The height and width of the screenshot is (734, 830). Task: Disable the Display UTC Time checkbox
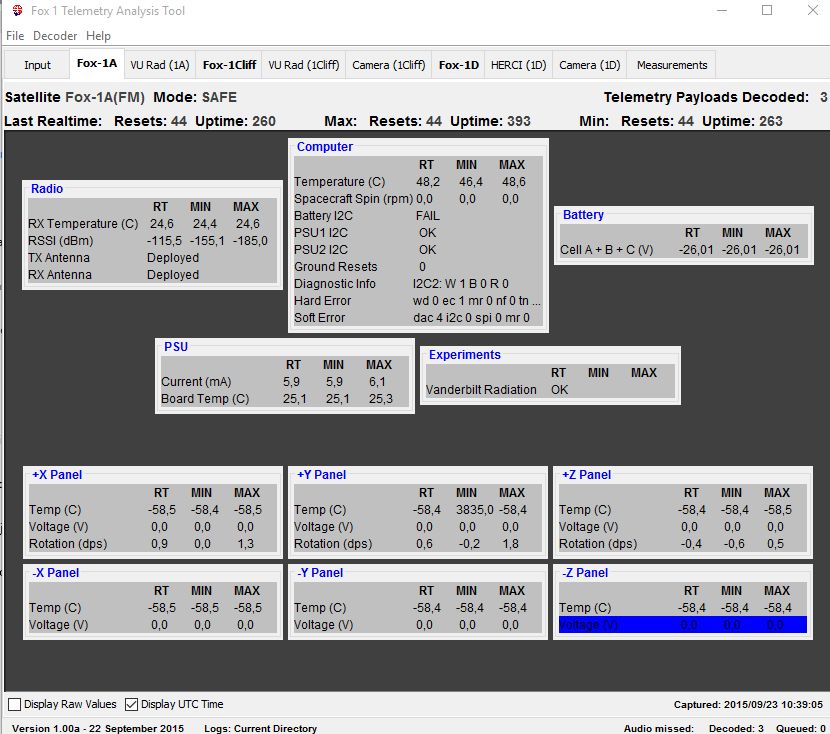click(134, 704)
